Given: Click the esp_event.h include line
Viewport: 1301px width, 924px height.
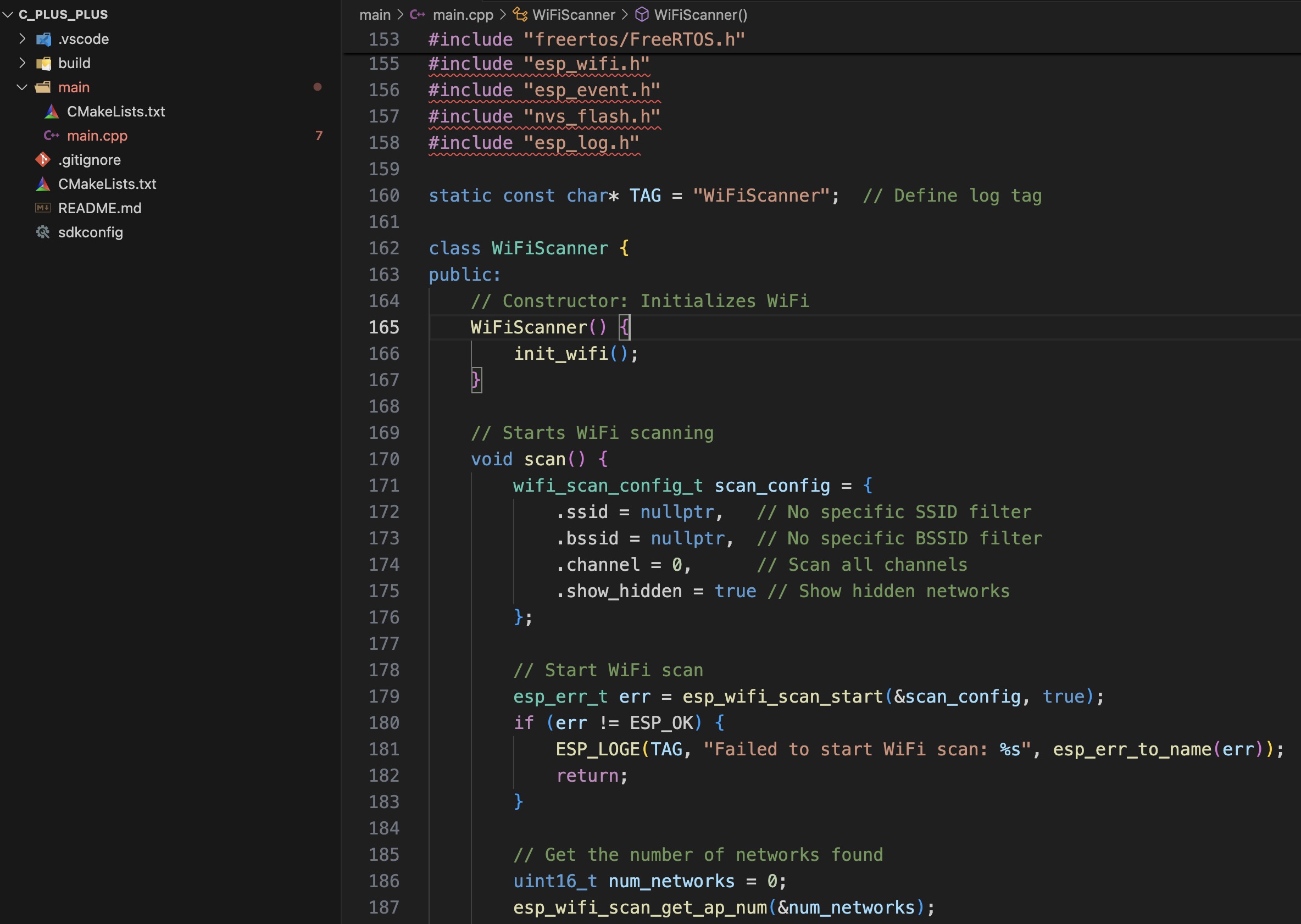Looking at the screenshot, I should pyautogui.click(x=544, y=90).
